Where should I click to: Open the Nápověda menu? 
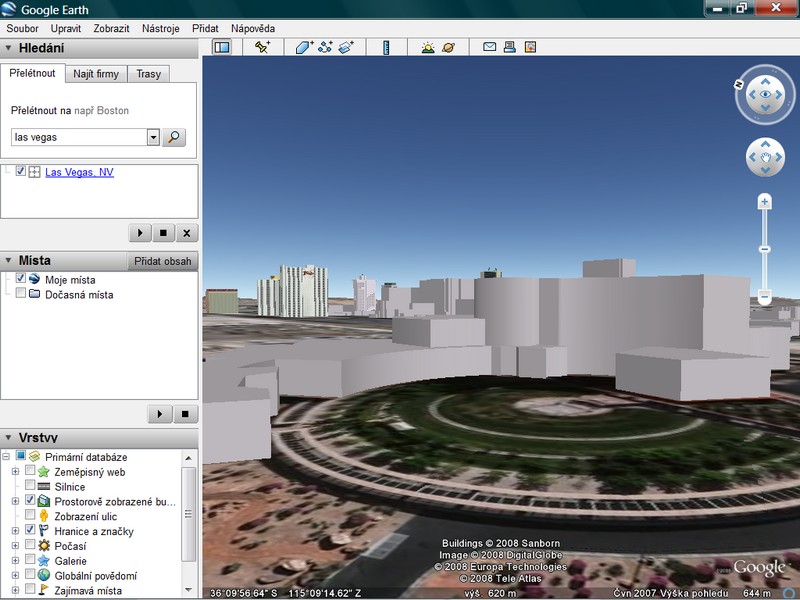(253, 29)
